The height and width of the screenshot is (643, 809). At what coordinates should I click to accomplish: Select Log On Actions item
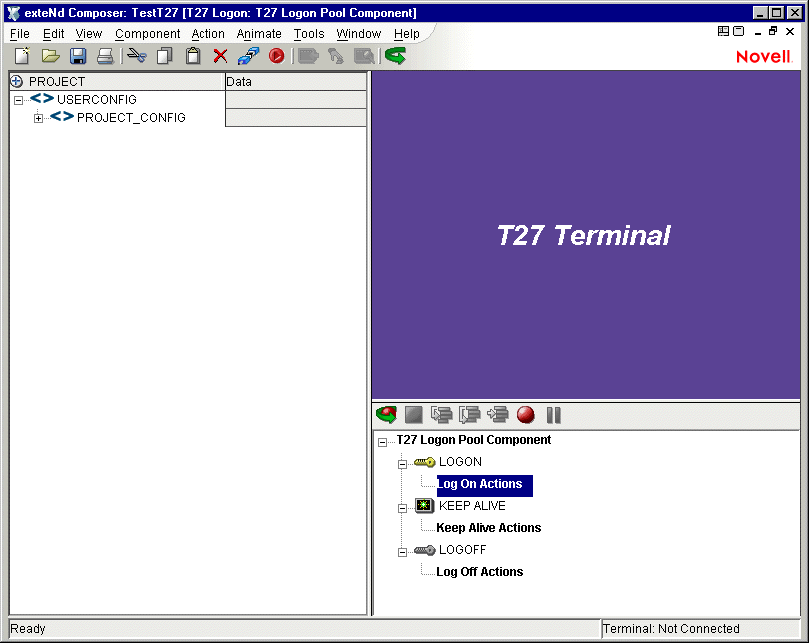click(x=484, y=485)
